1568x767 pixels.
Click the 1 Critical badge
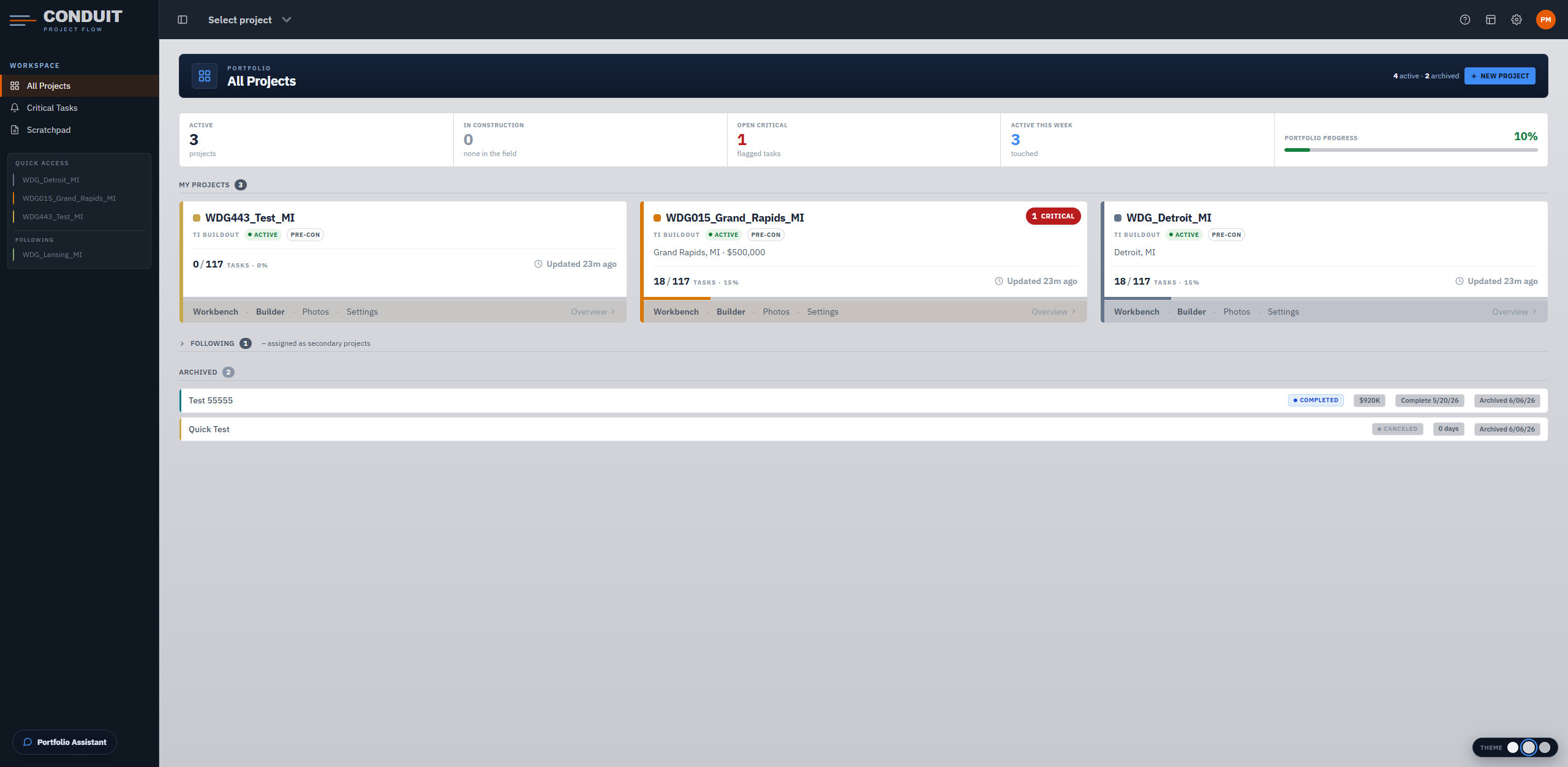pos(1053,216)
